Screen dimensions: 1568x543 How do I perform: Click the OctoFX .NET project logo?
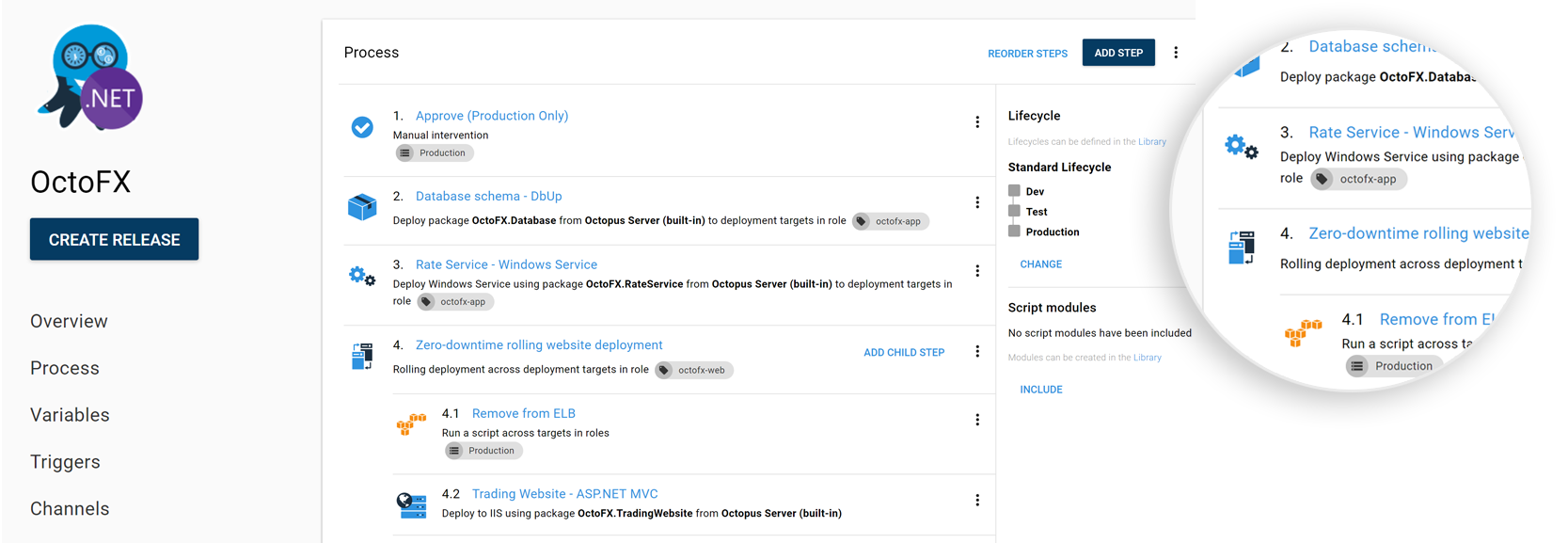point(91,77)
